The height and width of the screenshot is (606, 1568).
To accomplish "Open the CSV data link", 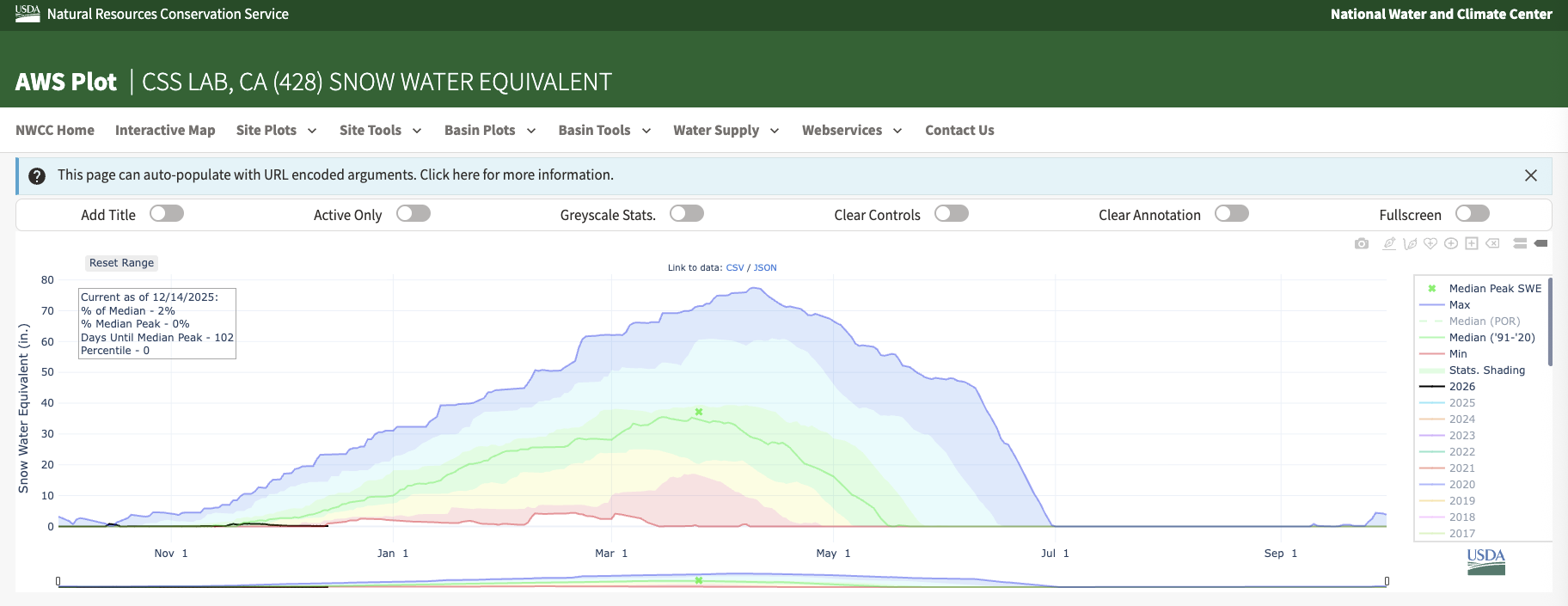I will 735,268.
